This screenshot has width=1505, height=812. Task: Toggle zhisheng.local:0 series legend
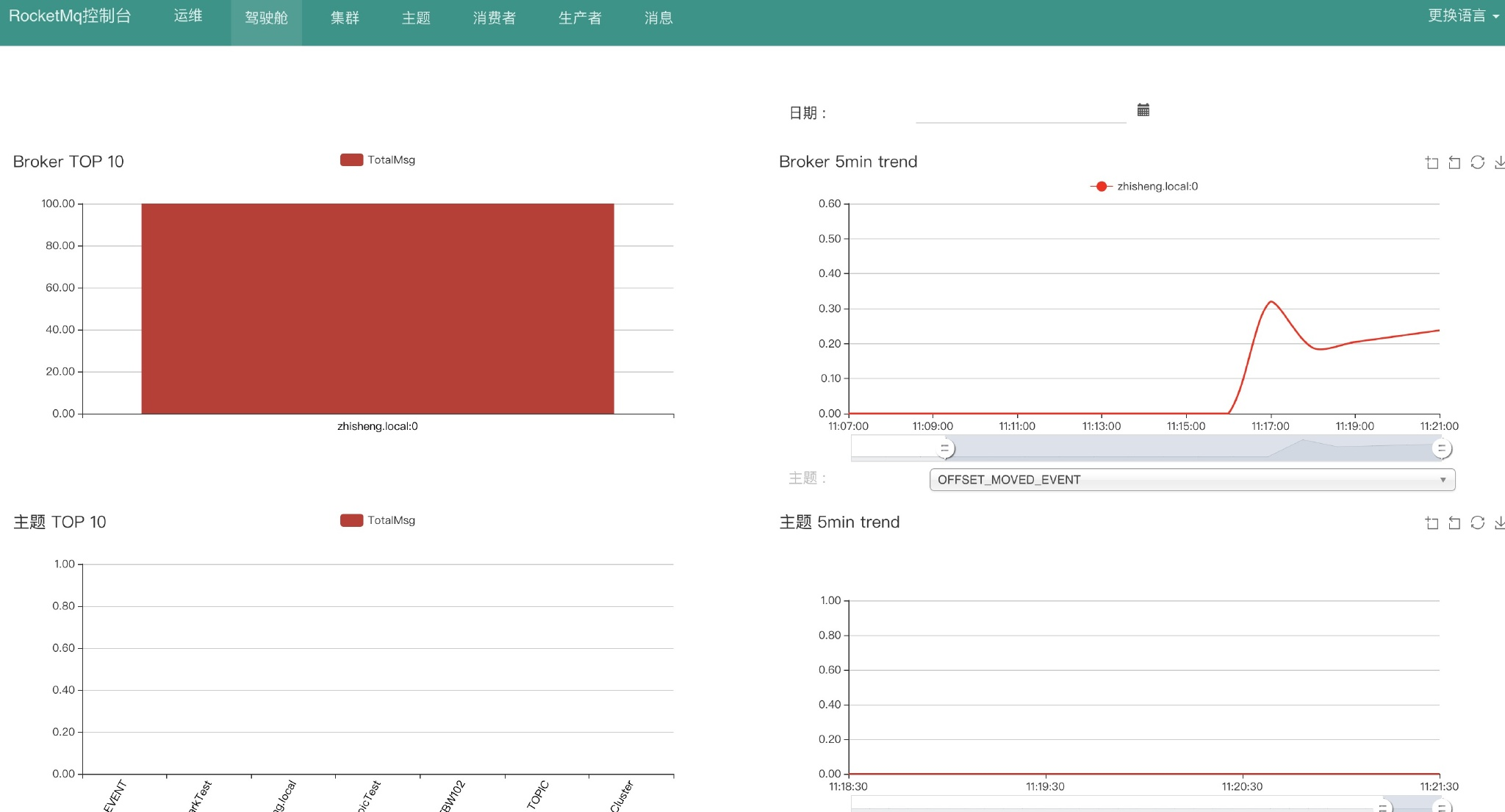(x=1143, y=187)
